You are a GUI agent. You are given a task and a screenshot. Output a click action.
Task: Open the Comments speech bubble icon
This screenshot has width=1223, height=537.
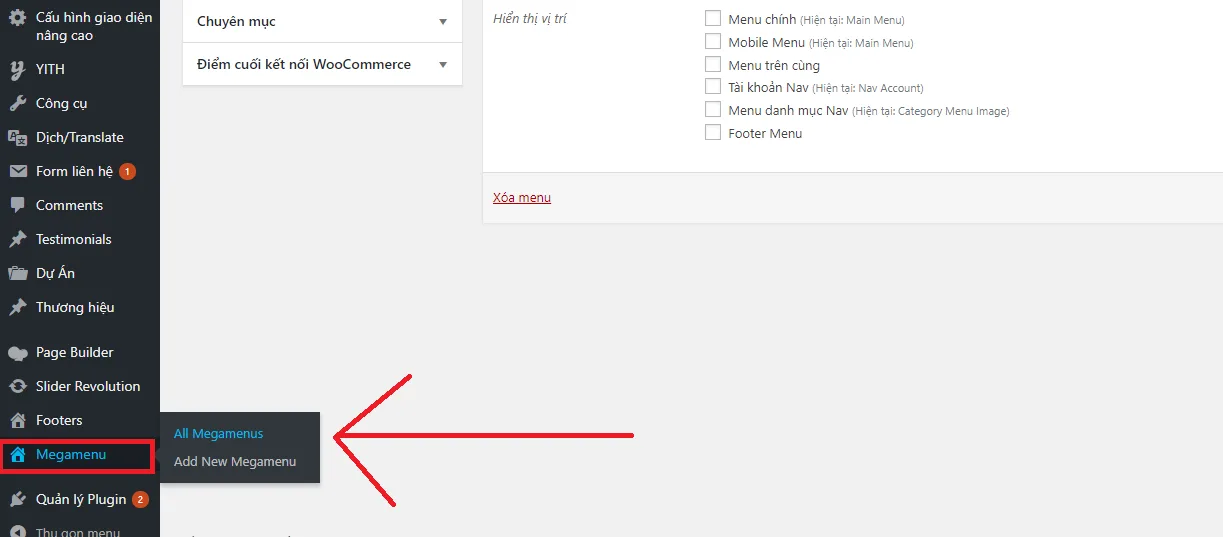tap(17, 205)
